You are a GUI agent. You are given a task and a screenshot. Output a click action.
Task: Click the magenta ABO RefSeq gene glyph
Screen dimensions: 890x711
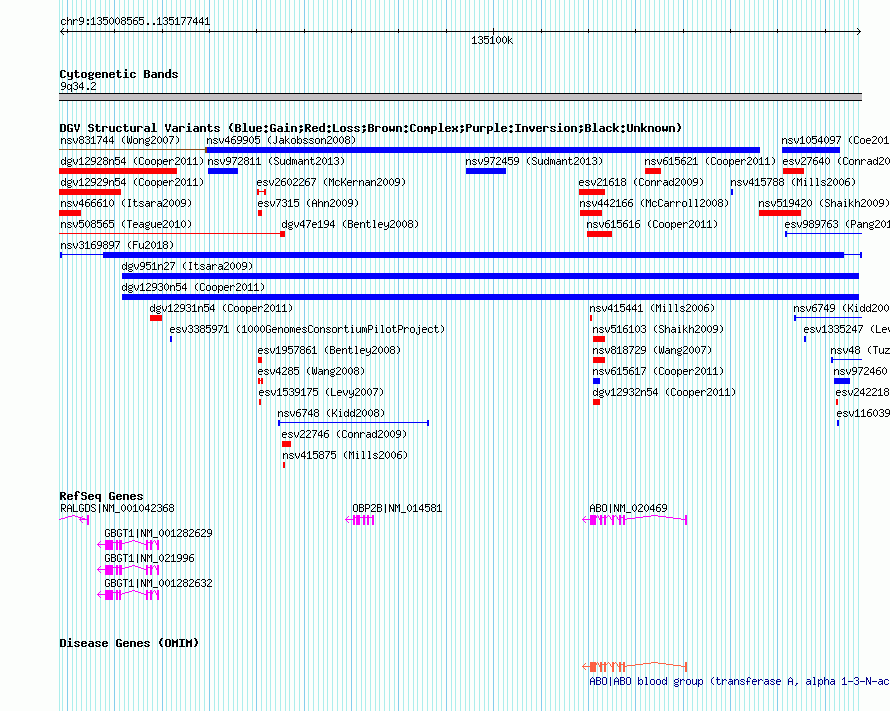pyautogui.click(x=635, y=520)
